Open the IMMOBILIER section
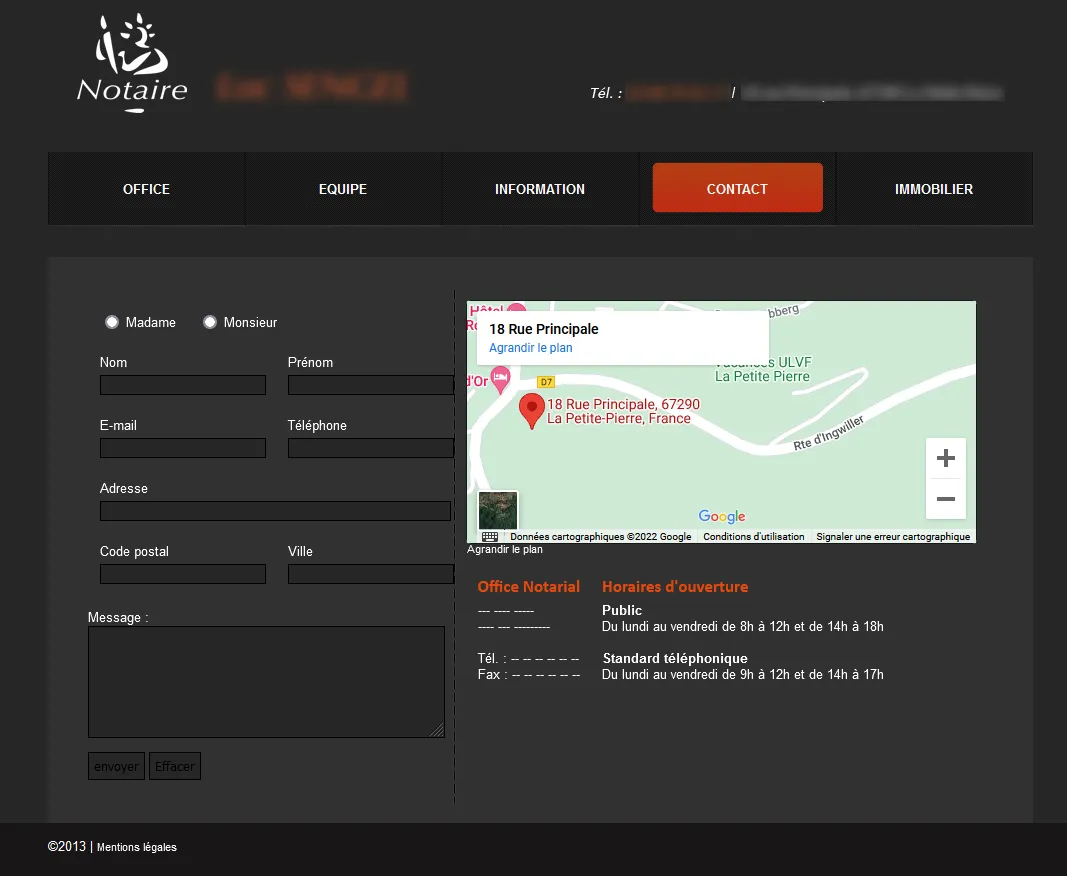This screenshot has height=876, width=1067. [934, 189]
